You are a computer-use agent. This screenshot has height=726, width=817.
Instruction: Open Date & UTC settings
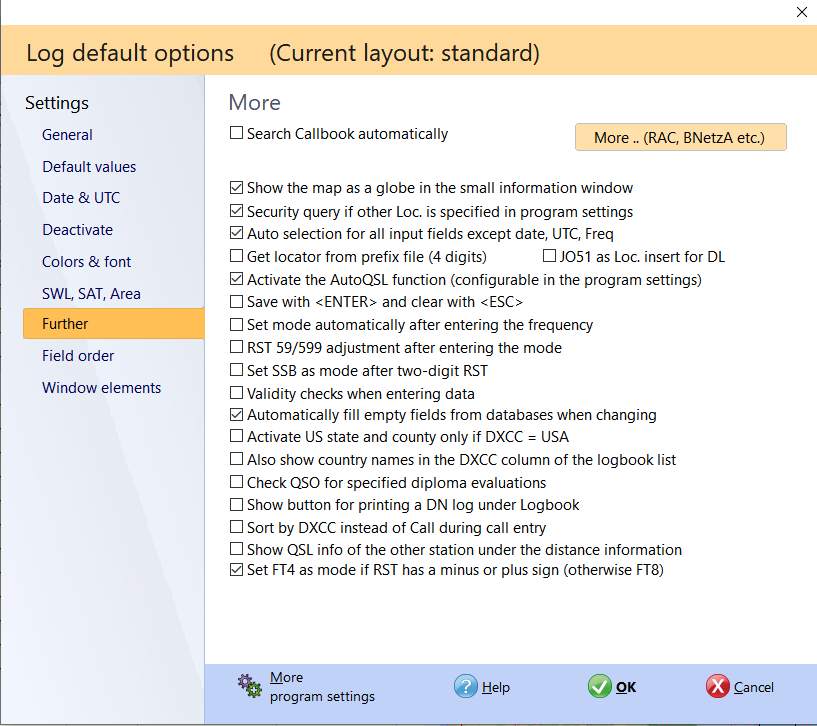pyautogui.click(x=81, y=198)
